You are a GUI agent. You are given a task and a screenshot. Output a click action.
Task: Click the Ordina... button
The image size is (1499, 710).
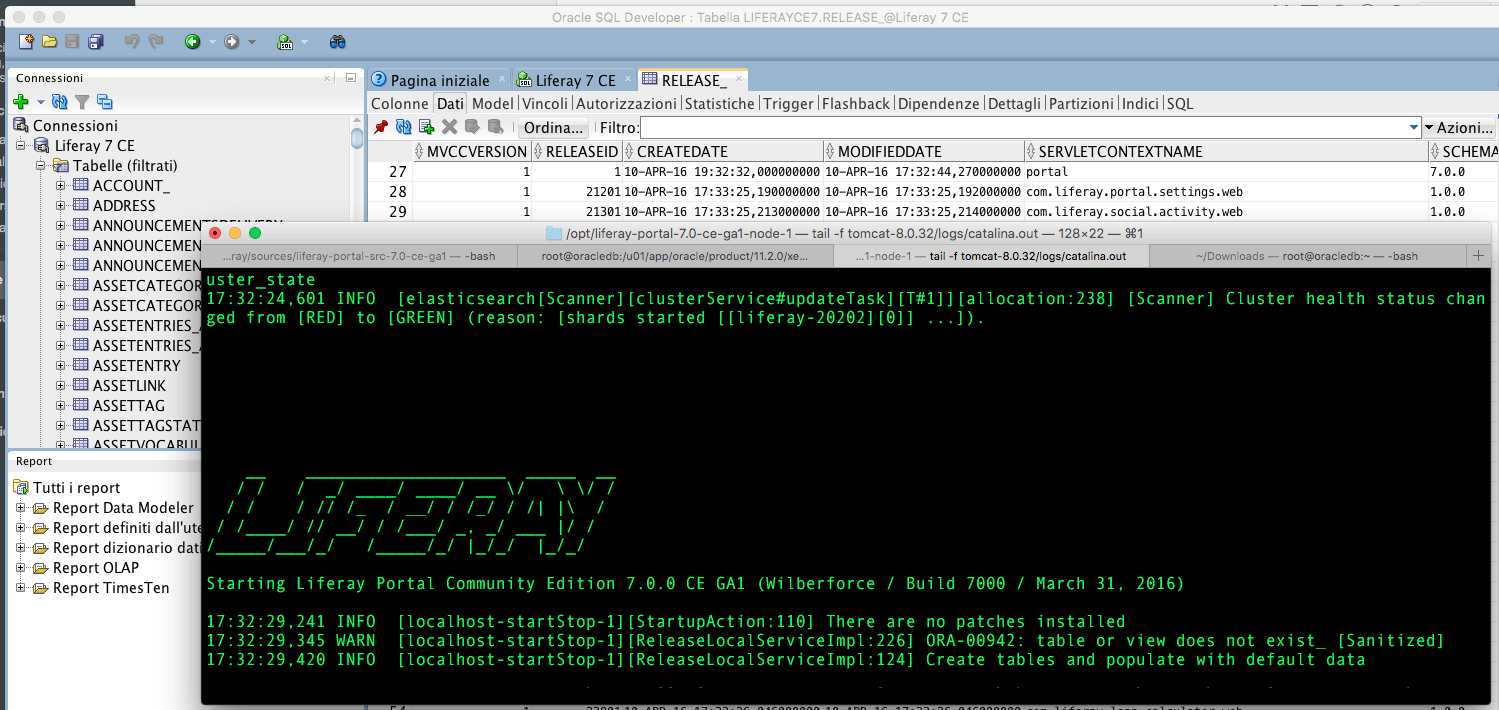click(554, 128)
